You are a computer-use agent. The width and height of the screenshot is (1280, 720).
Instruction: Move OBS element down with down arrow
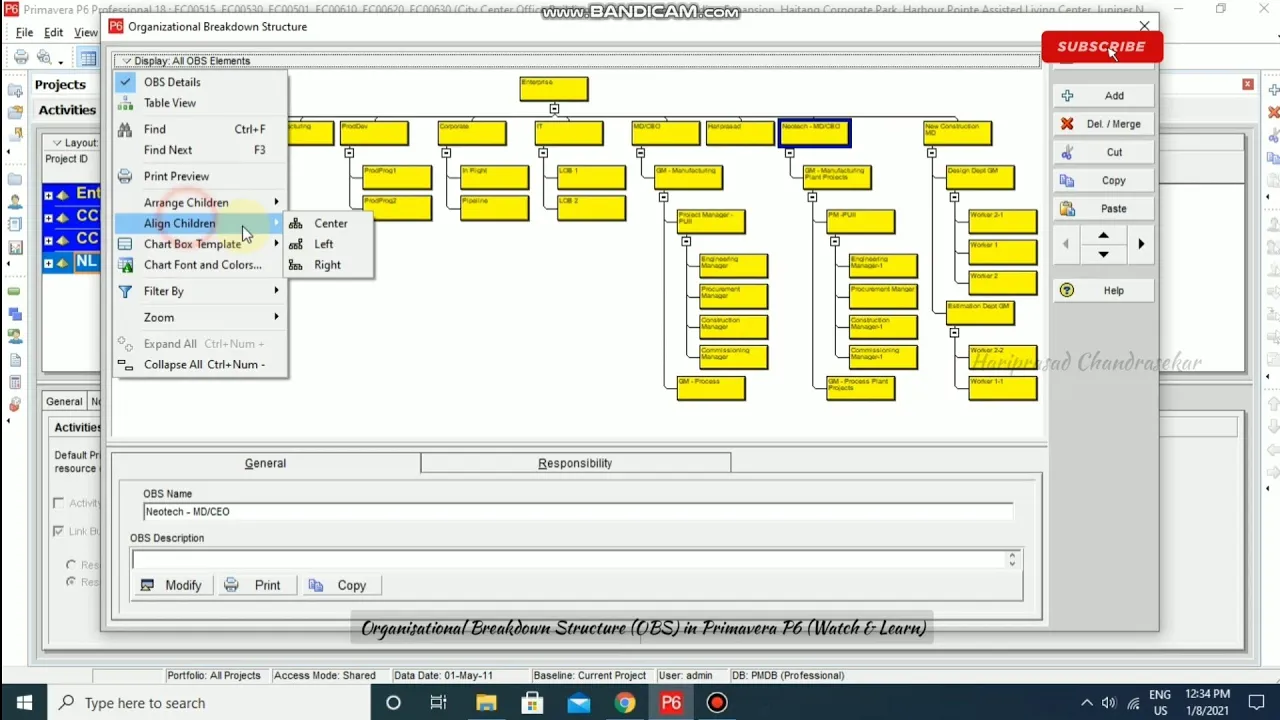1103,254
